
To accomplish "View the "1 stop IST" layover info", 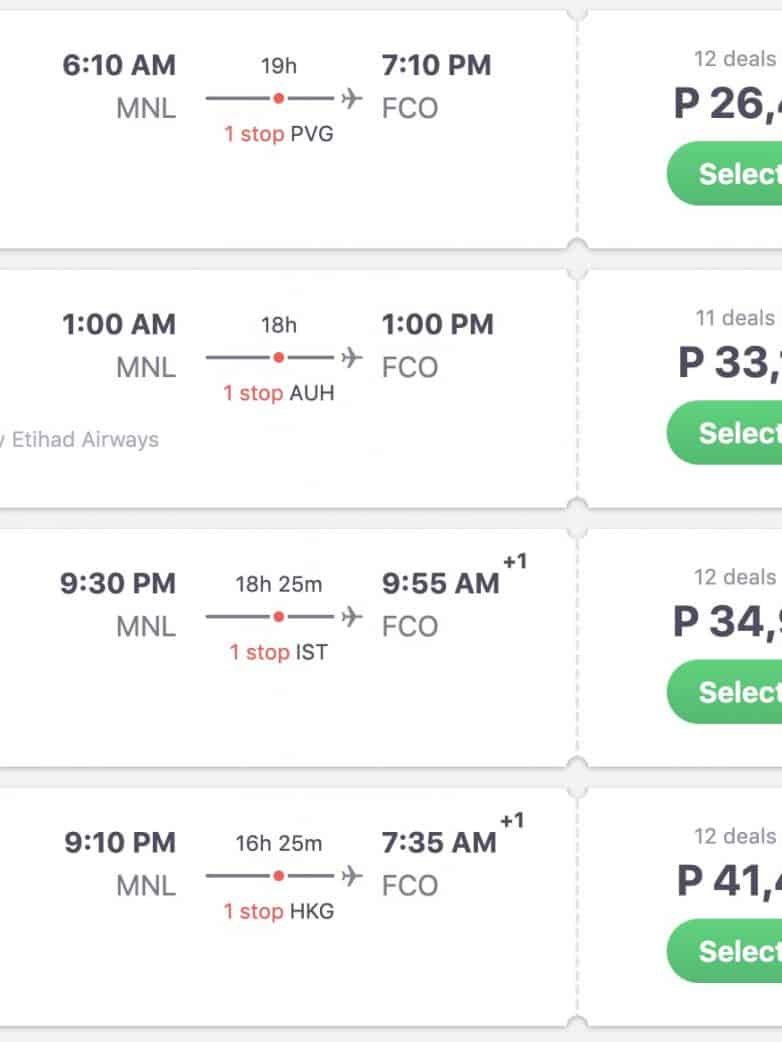I will coord(278,652).
